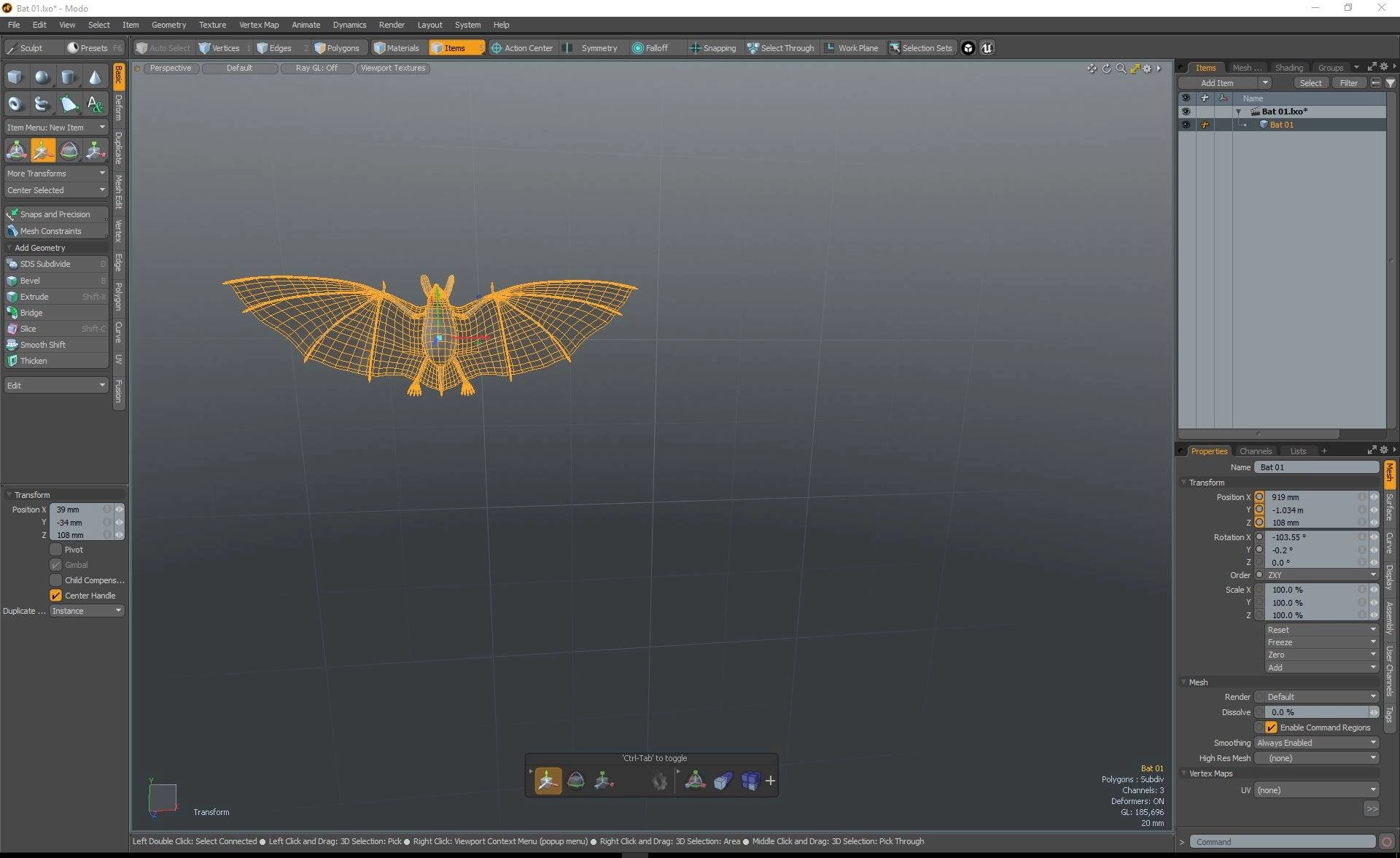1400x858 pixels.
Task: Click the Rotate tool in the viewport pie bar
Action: click(576, 781)
